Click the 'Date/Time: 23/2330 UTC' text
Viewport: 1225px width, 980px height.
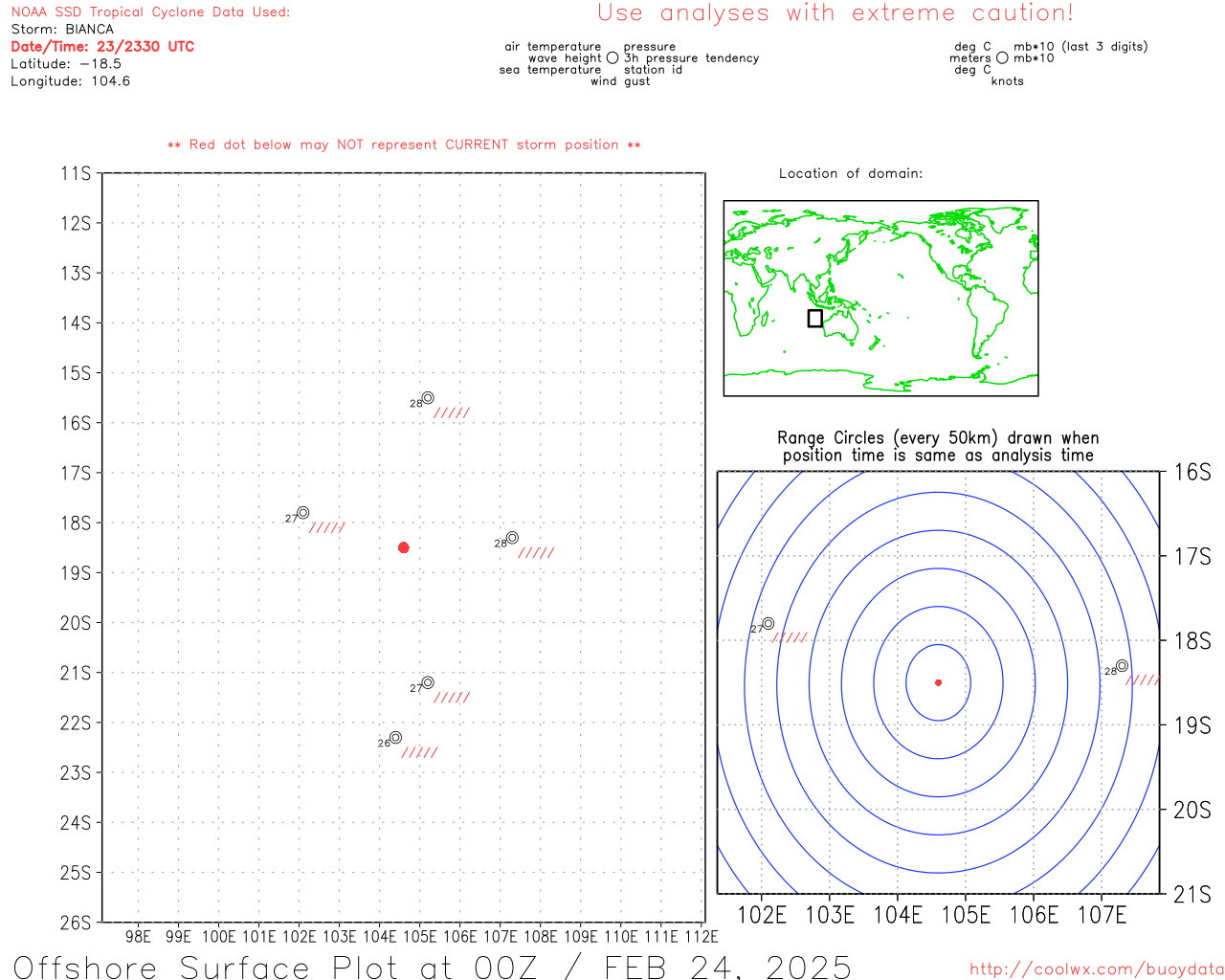(102, 47)
